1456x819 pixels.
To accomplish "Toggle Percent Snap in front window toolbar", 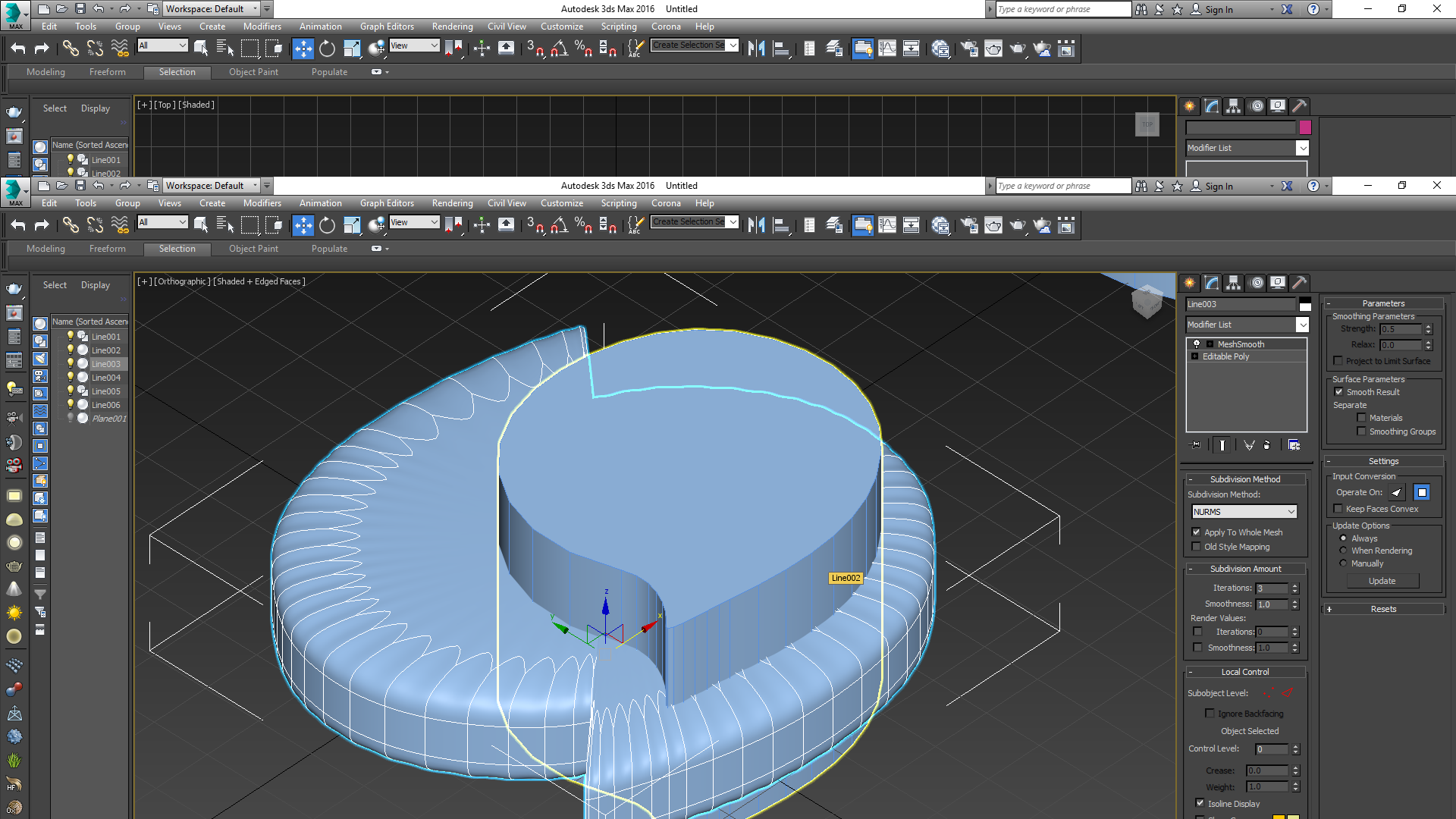I will [x=584, y=225].
